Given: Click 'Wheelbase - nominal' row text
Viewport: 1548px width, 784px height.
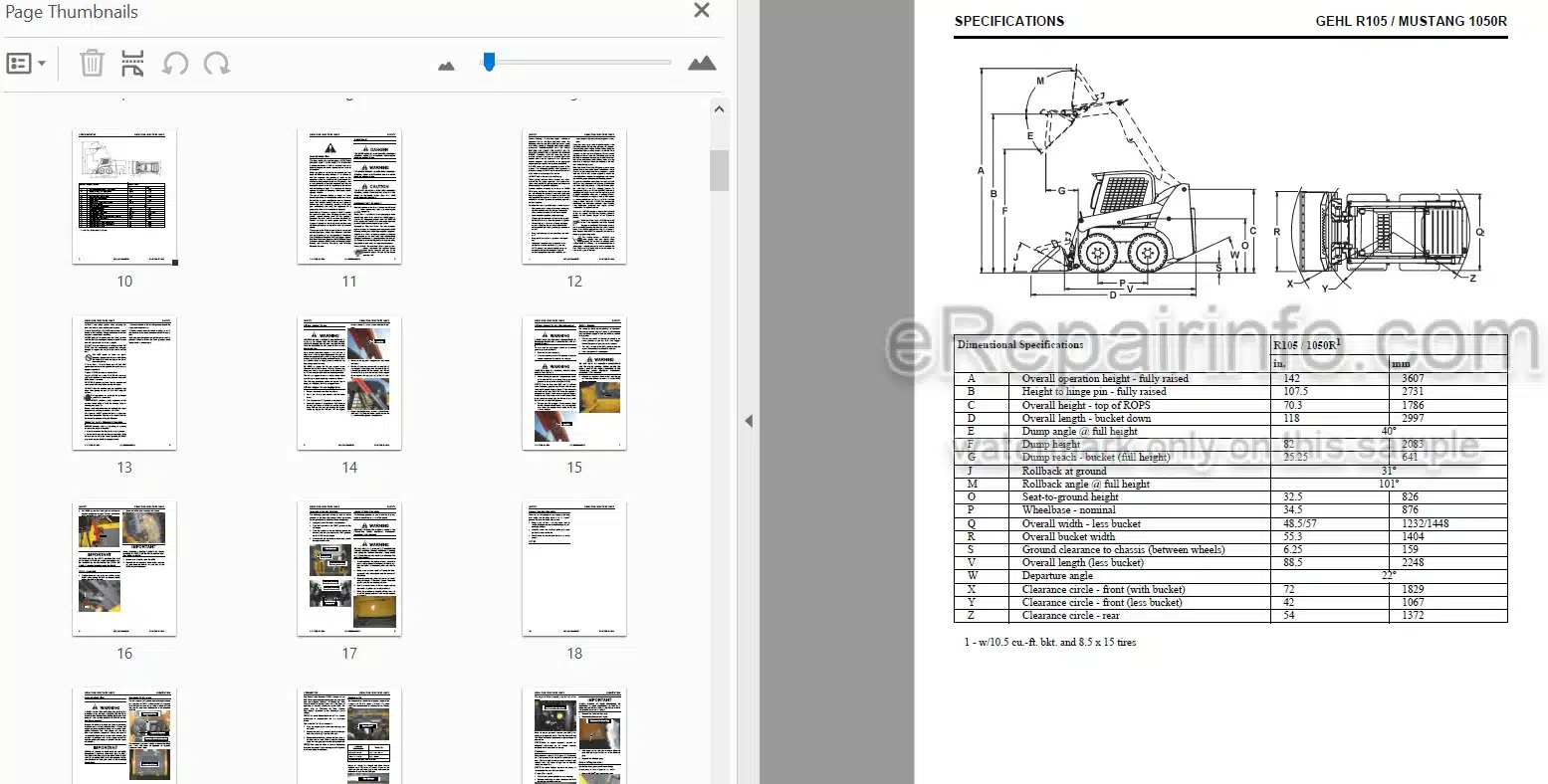Looking at the screenshot, I should (1068, 509).
